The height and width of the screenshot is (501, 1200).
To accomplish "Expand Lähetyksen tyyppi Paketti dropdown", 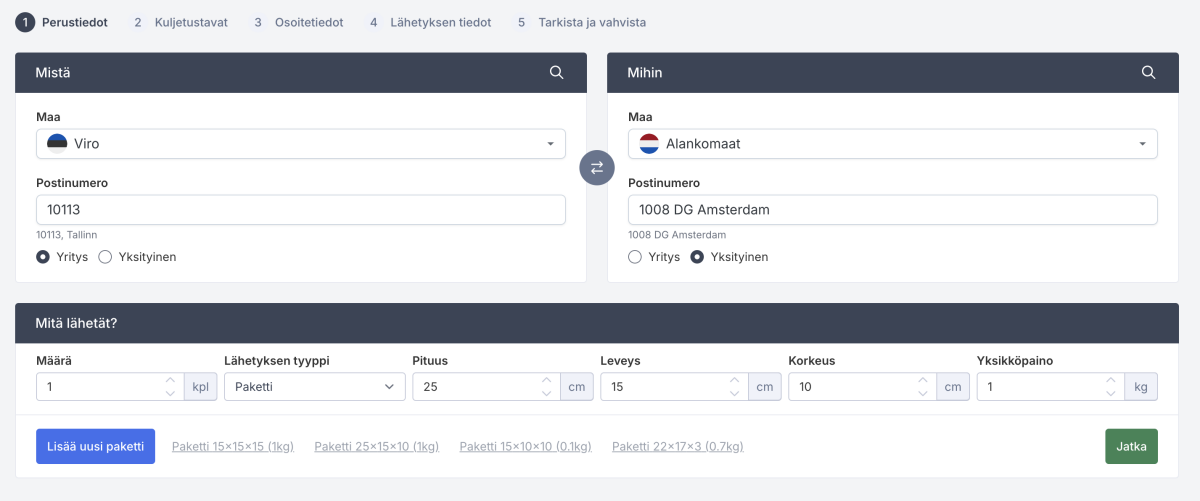I will tap(314, 387).
